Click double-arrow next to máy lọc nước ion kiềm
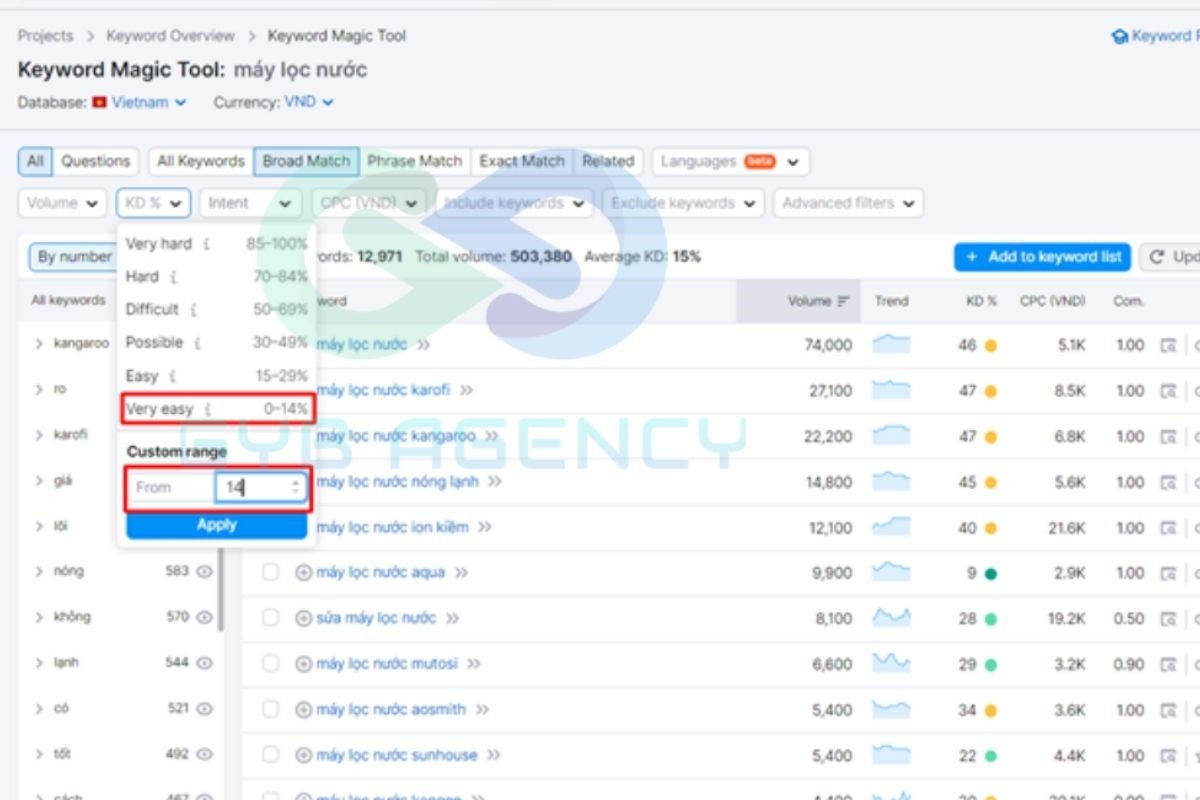This screenshot has width=1200, height=800. tap(487, 527)
